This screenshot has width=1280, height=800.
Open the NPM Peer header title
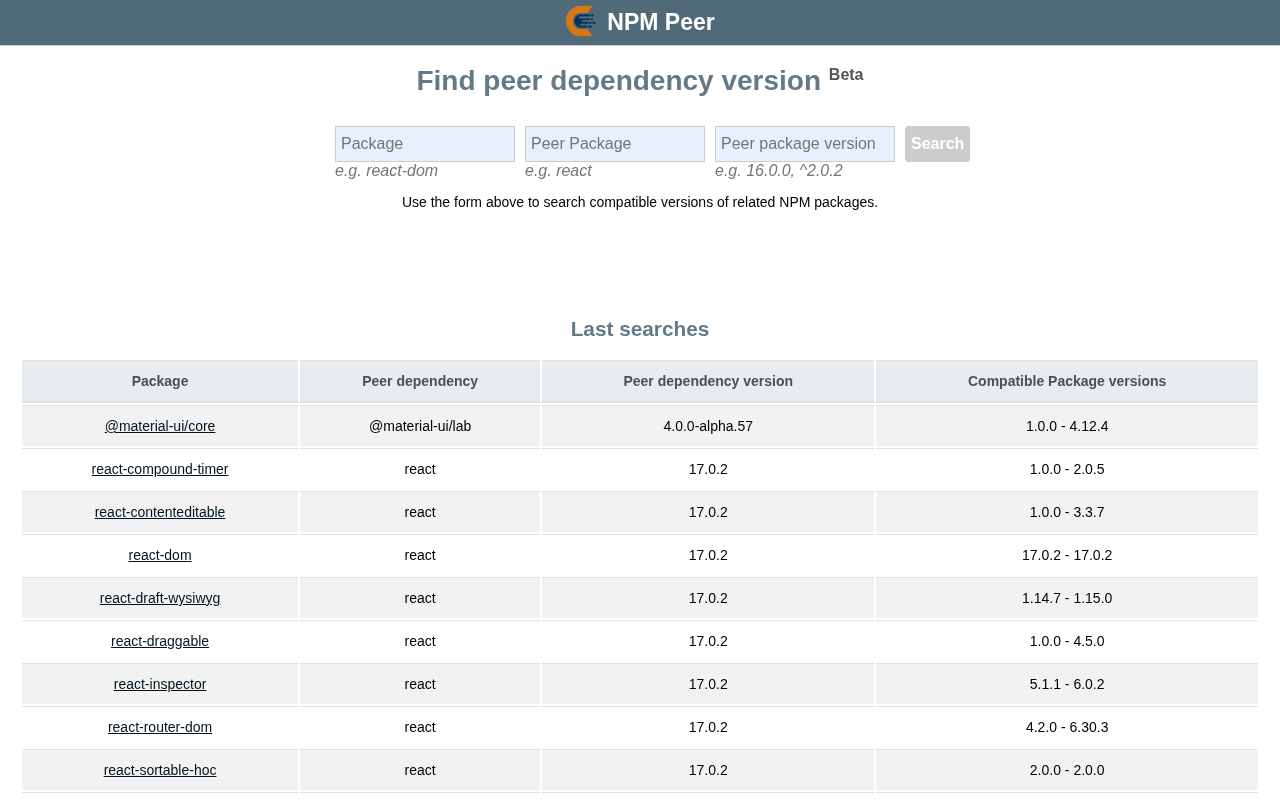660,22
